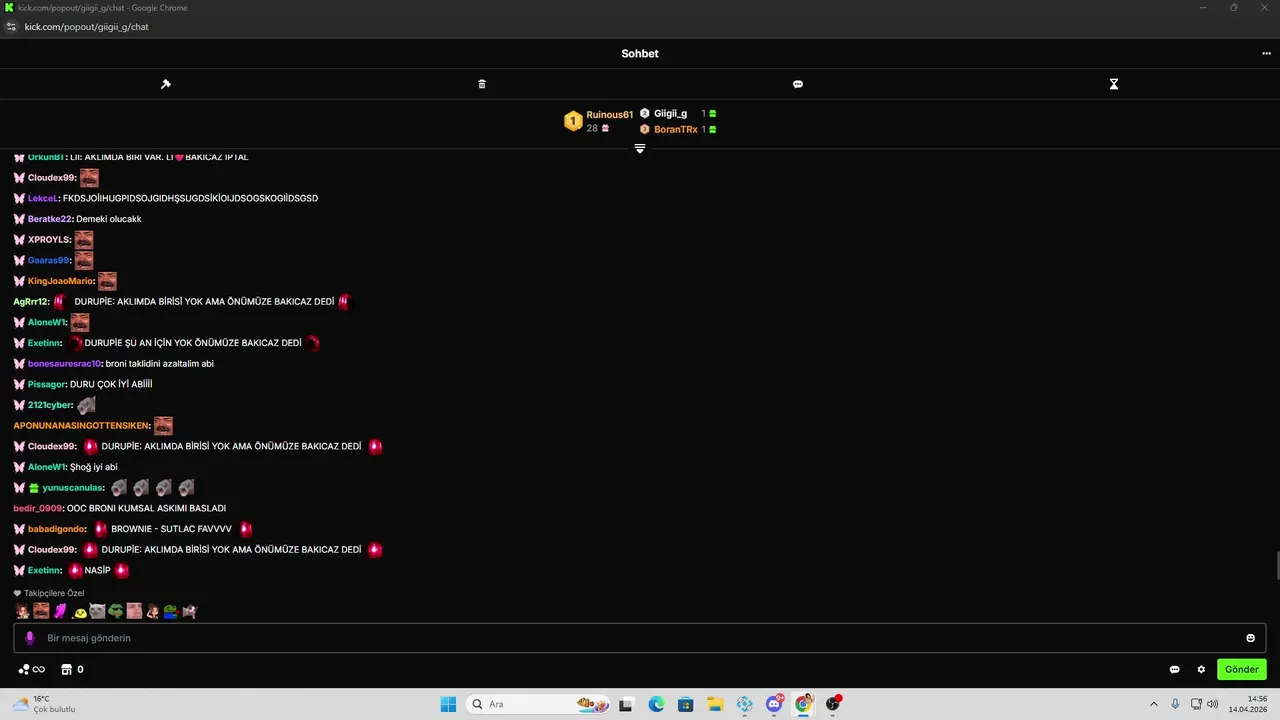Open File Explorer from taskbar
This screenshot has width=1280, height=720.
[x=715, y=704]
